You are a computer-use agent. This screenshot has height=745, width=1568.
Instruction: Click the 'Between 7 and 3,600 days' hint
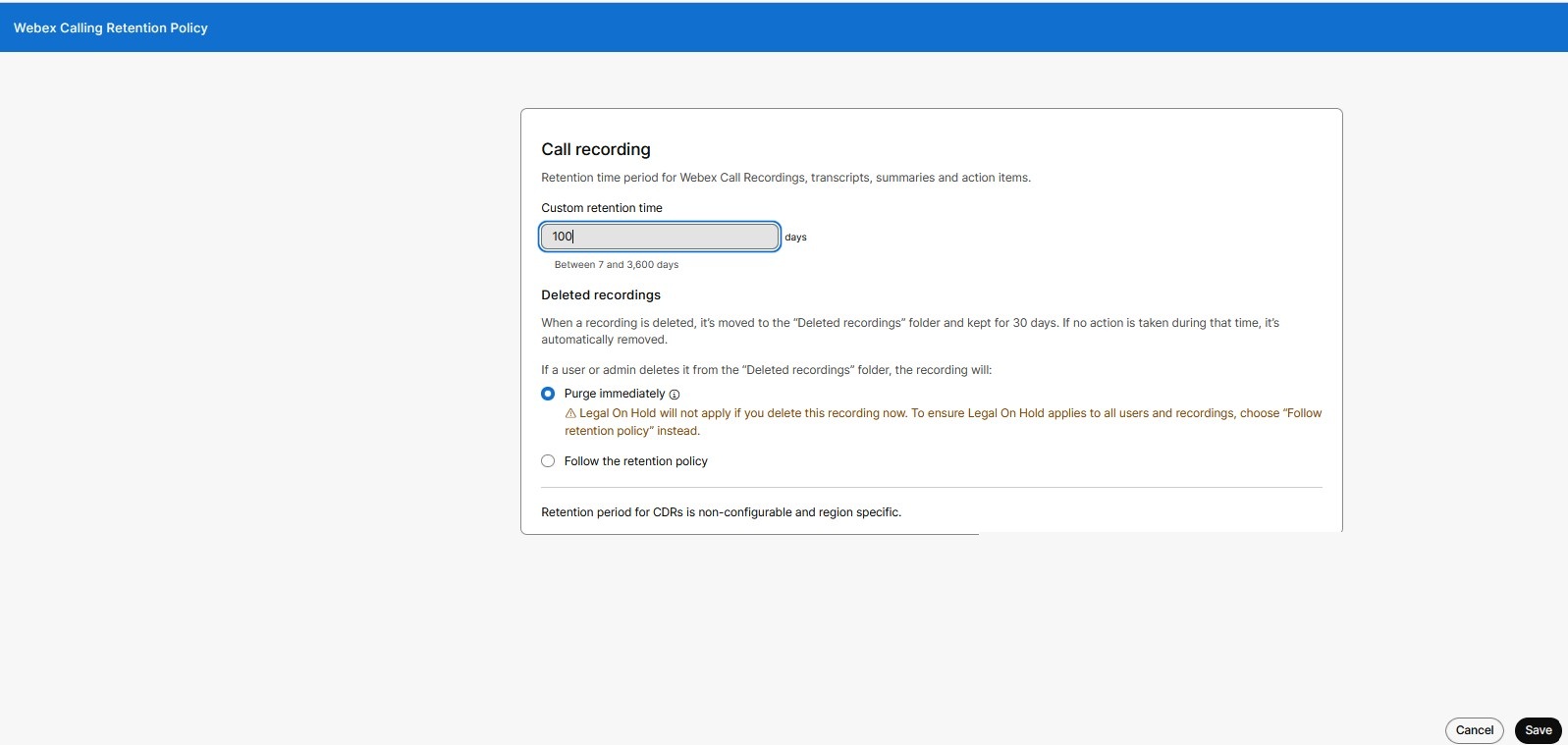coord(617,265)
